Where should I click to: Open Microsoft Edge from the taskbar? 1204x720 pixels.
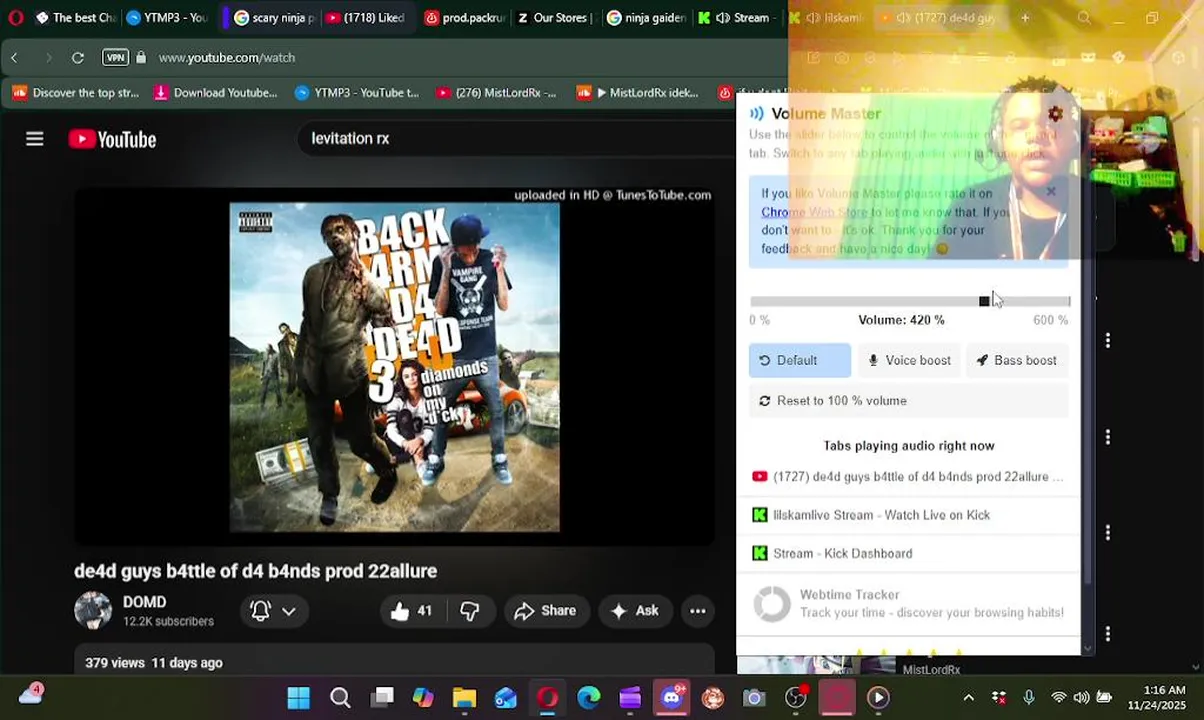click(589, 698)
